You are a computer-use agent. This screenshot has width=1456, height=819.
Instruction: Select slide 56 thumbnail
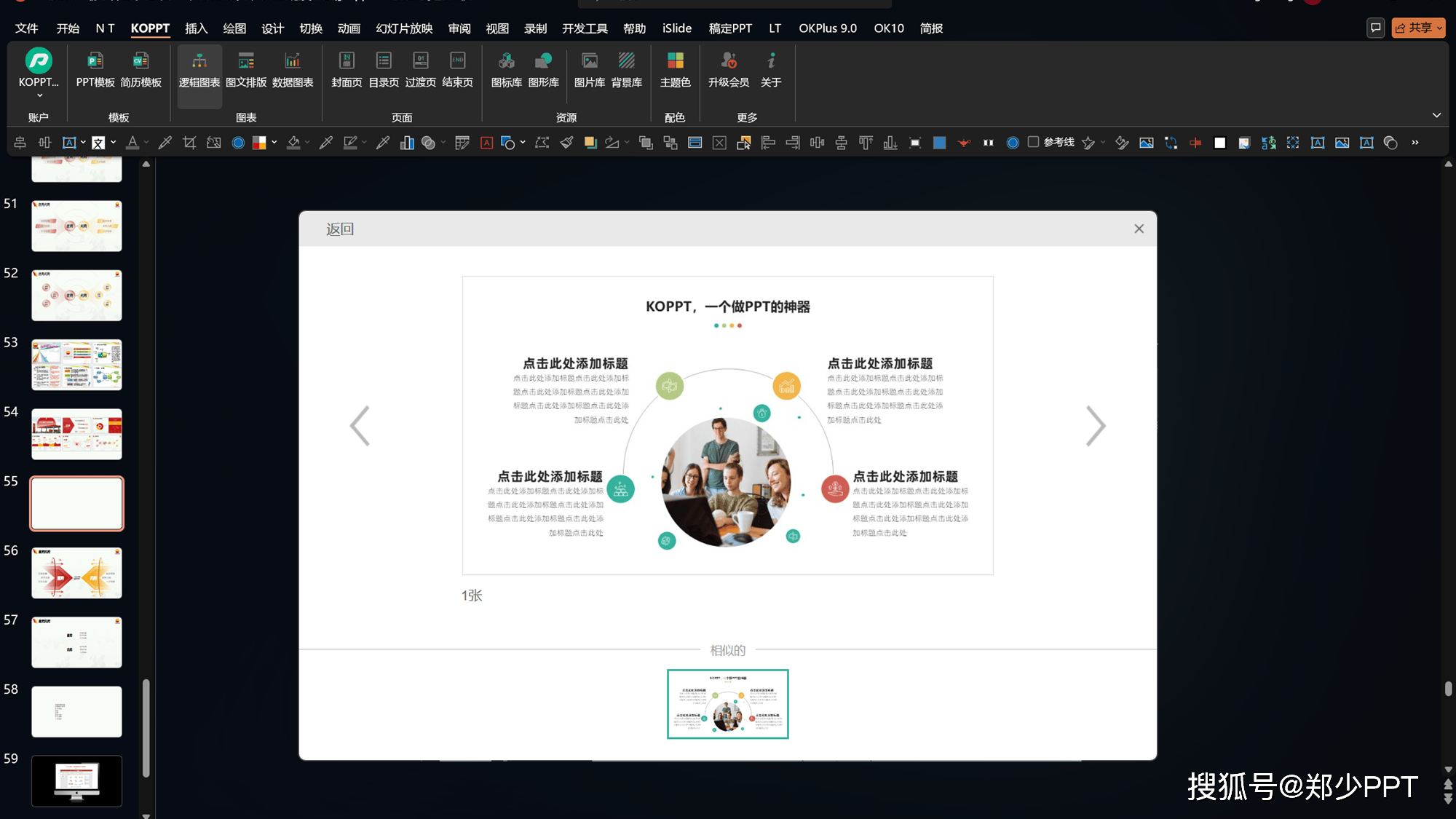point(76,572)
